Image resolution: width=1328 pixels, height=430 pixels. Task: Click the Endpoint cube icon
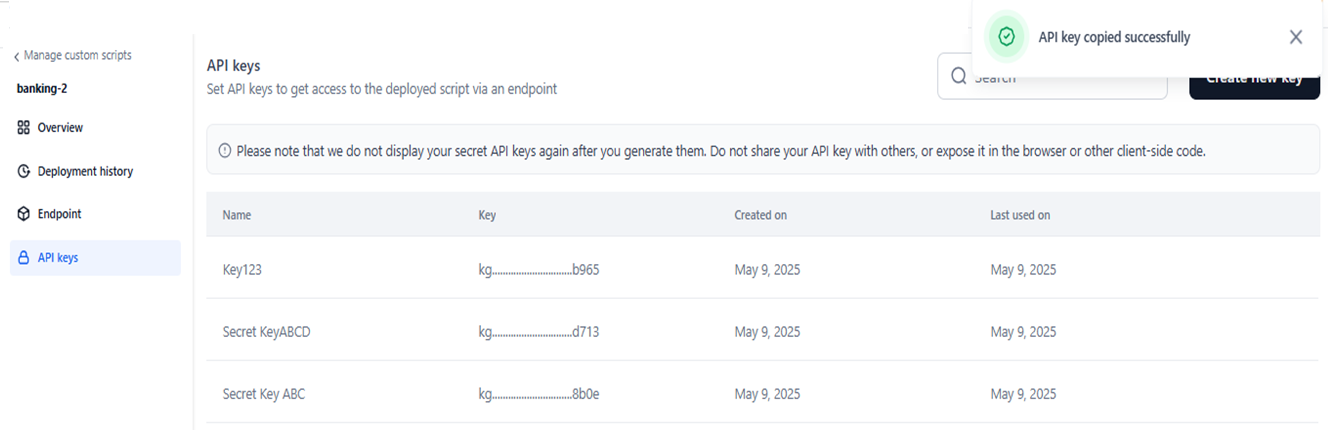(24, 214)
